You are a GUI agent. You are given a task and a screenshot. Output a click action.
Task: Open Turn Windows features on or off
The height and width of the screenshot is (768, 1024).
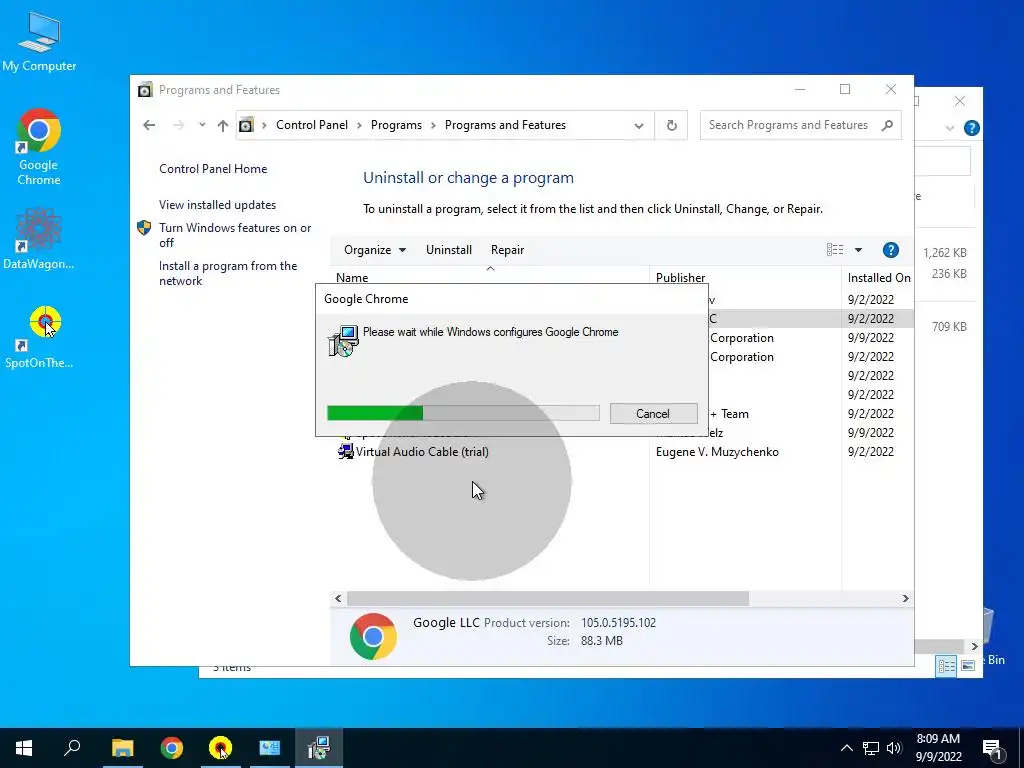(x=235, y=235)
